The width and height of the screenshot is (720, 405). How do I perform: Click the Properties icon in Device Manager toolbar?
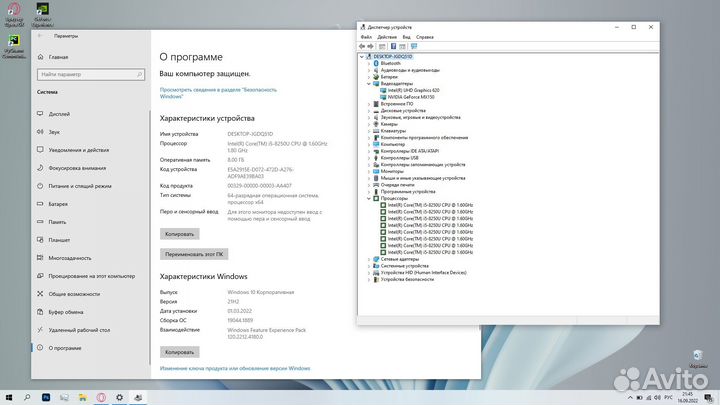tap(382, 46)
